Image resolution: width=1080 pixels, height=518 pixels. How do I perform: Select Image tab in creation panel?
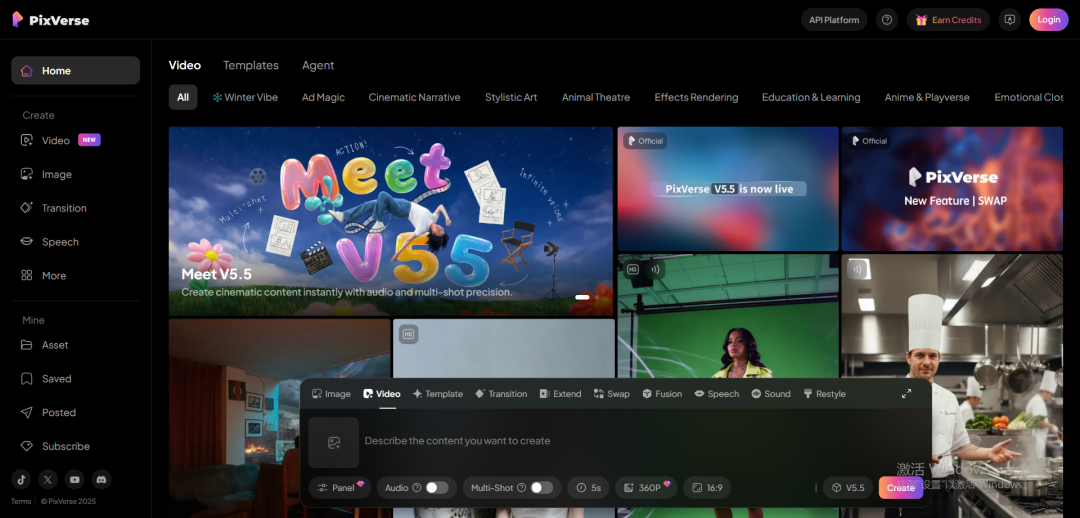(x=331, y=394)
